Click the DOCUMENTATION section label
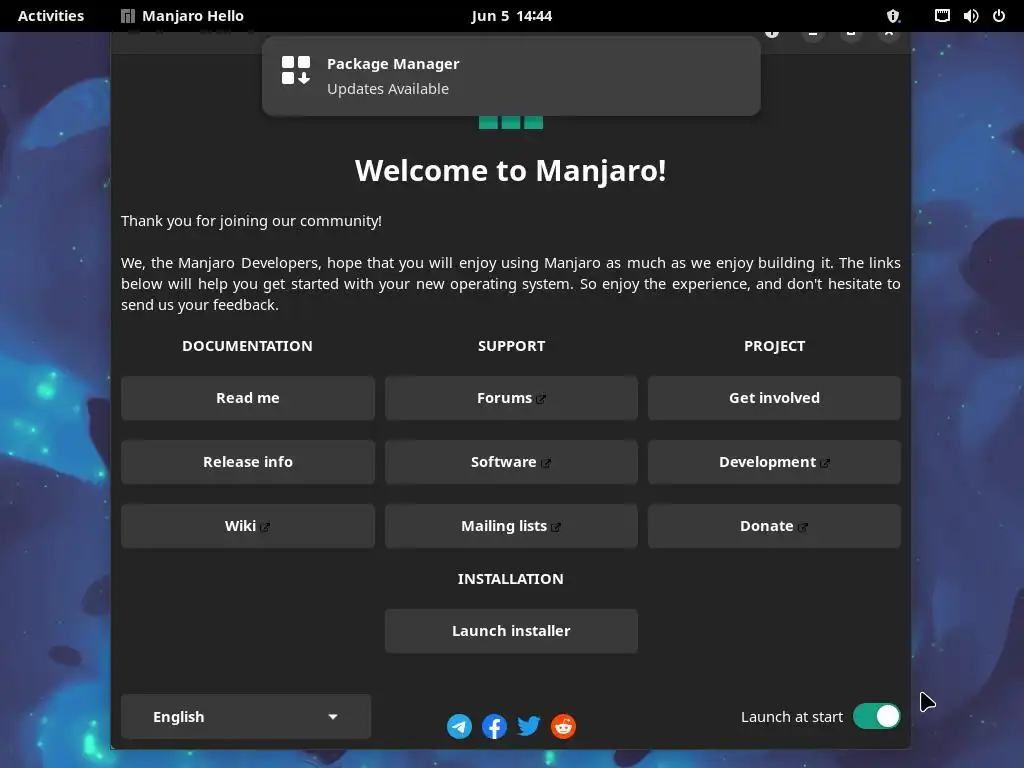 coord(247,345)
